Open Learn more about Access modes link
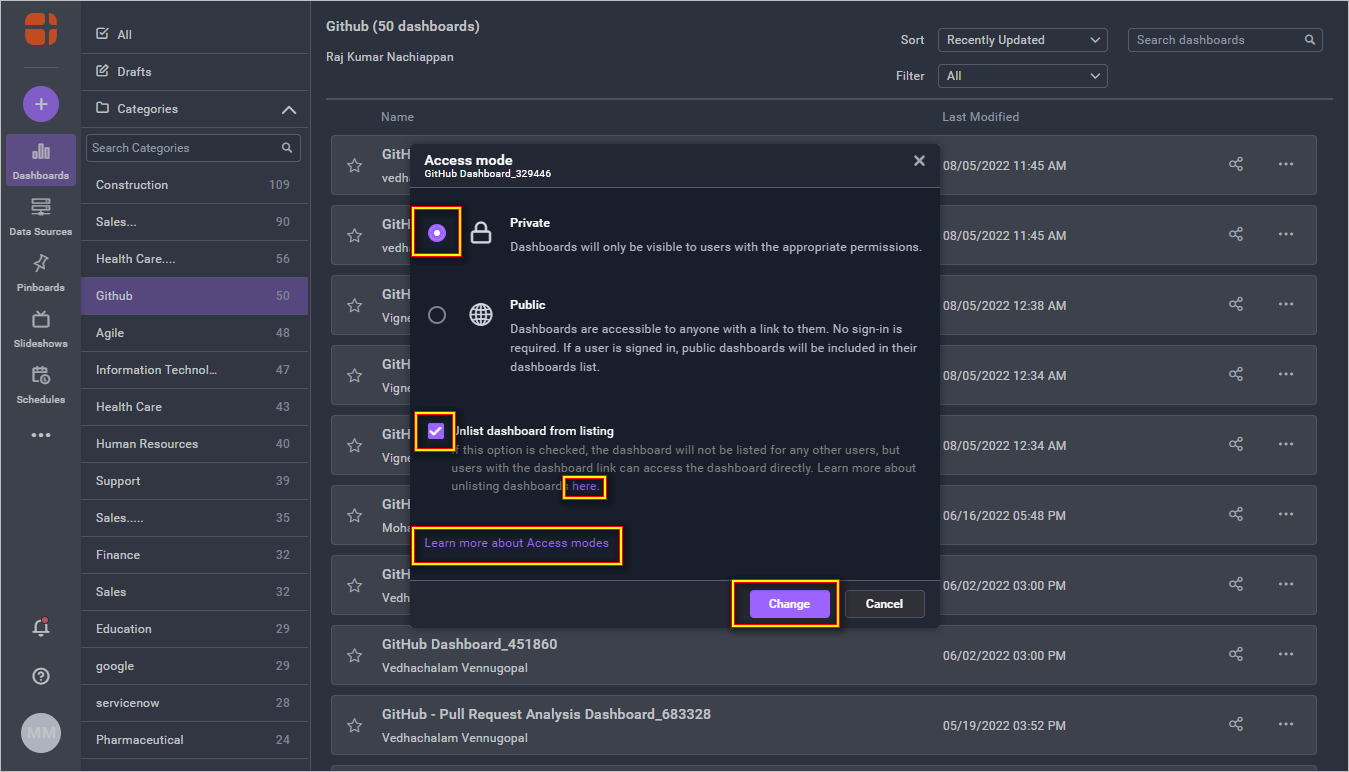This screenshot has height=772, width=1349. (516, 543)
